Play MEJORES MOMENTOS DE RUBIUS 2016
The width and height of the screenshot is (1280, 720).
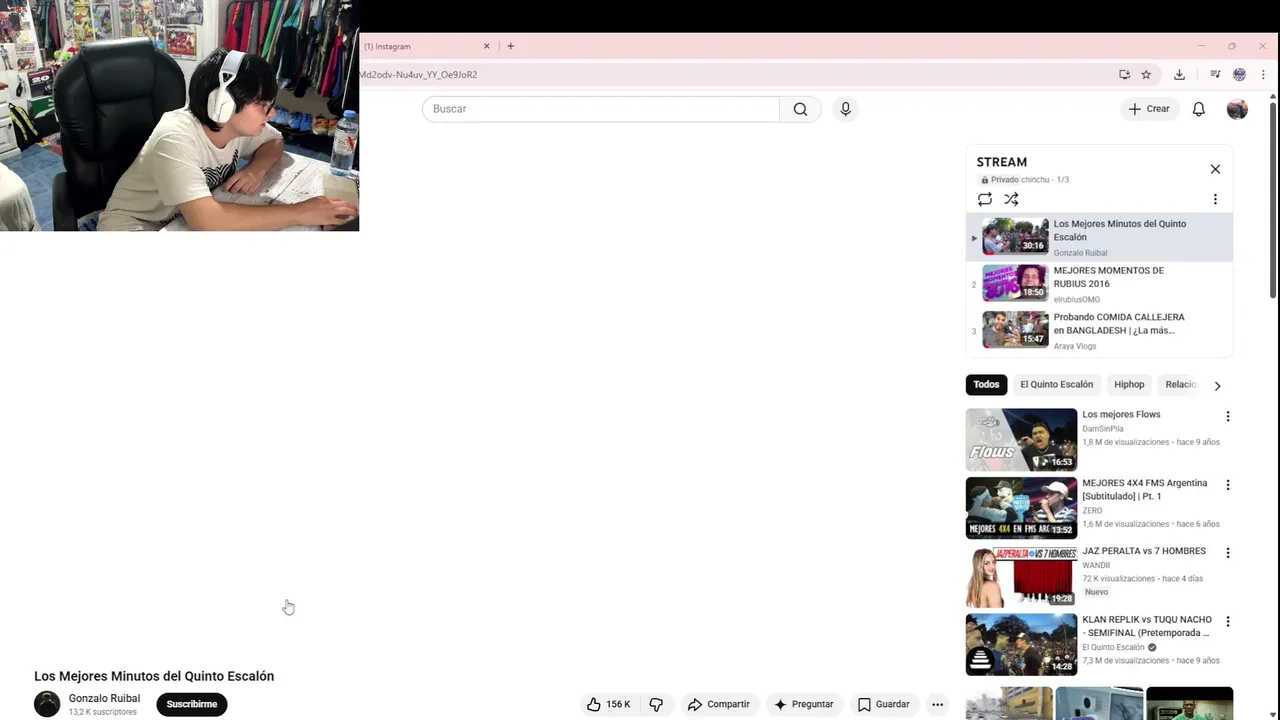[x=1099, y=284]
